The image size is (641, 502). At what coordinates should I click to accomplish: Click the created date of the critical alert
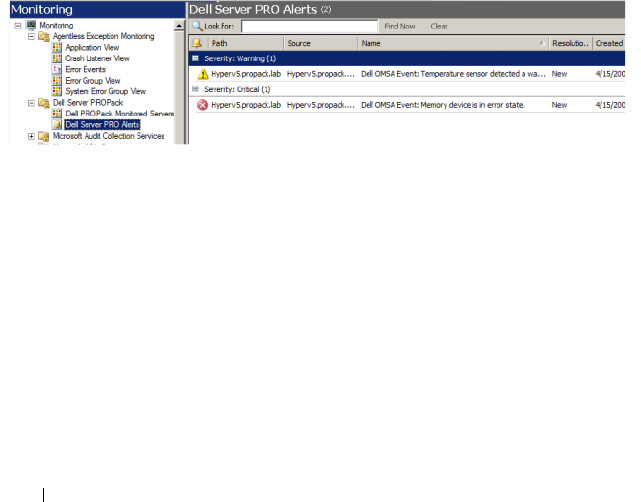coord(610,105)
